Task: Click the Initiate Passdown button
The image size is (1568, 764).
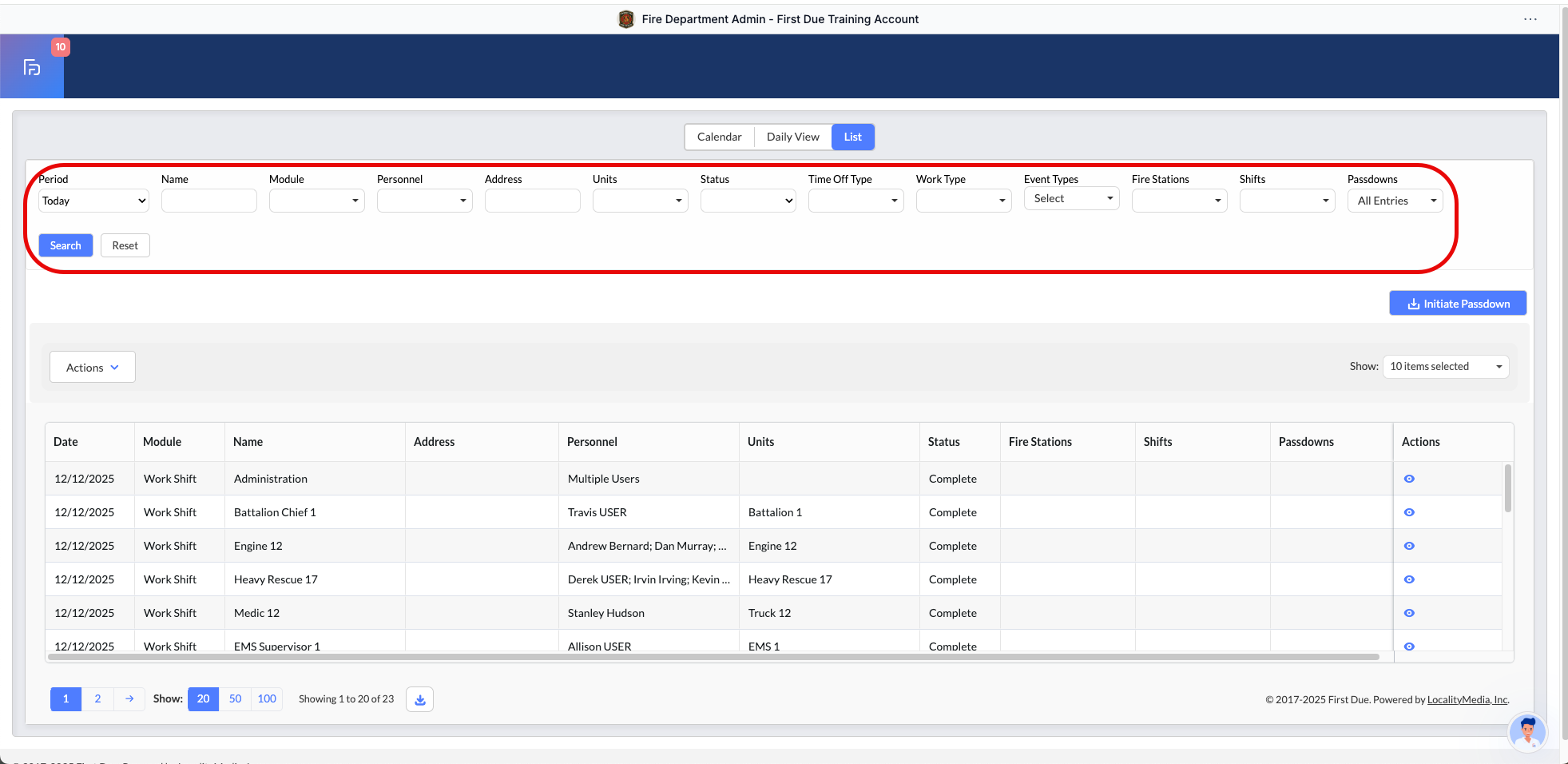Action: pyautogui.click(x=1458, y=304)
